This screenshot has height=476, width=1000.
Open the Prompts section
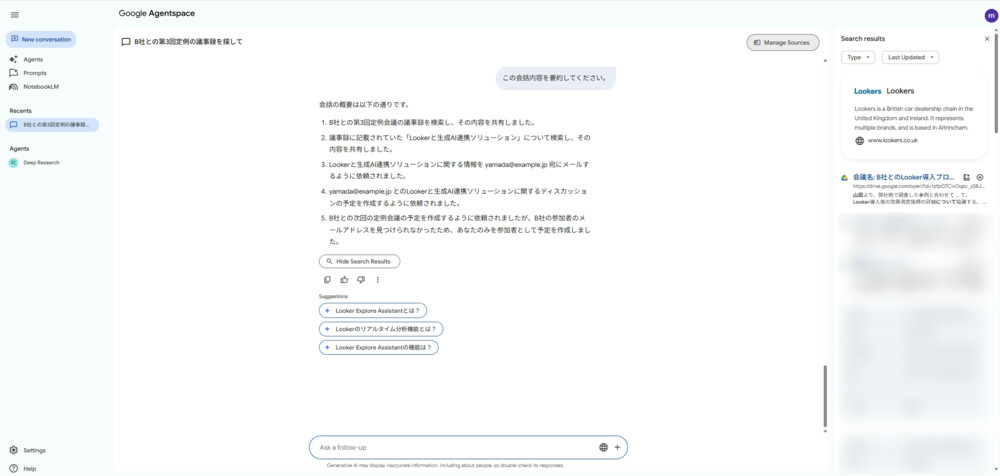point(34,73)
